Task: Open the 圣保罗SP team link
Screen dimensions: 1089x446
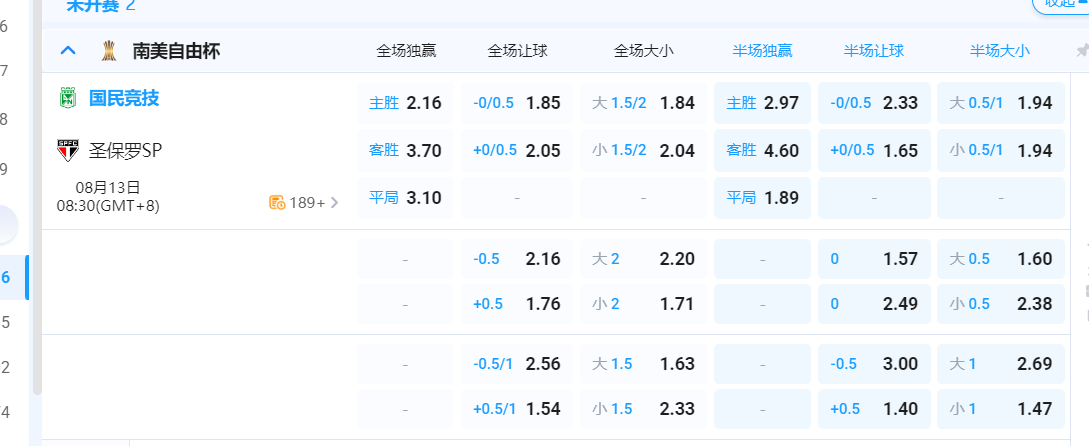Action: click(126, 151)
